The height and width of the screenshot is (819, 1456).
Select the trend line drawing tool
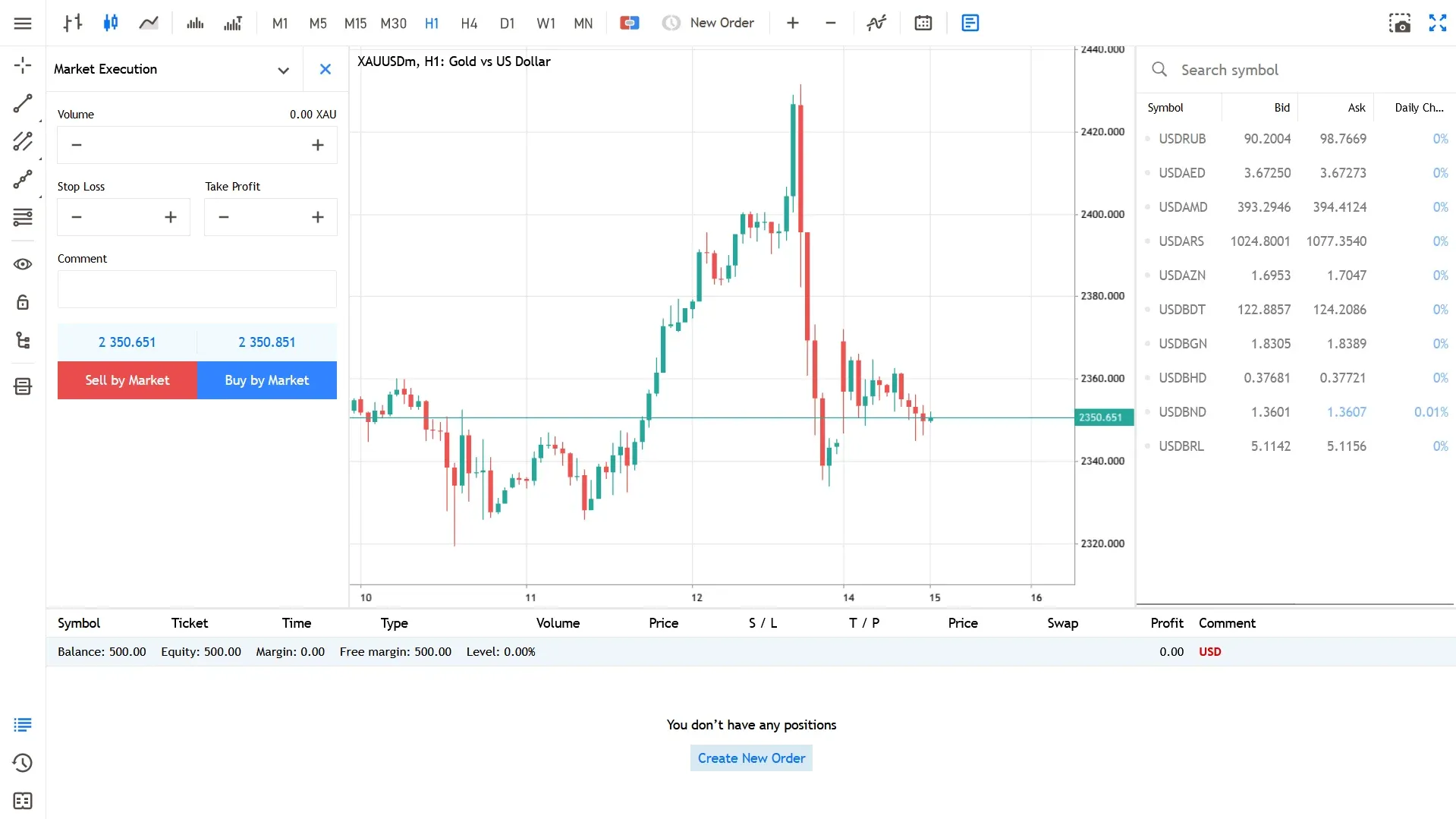pos(23,103)
